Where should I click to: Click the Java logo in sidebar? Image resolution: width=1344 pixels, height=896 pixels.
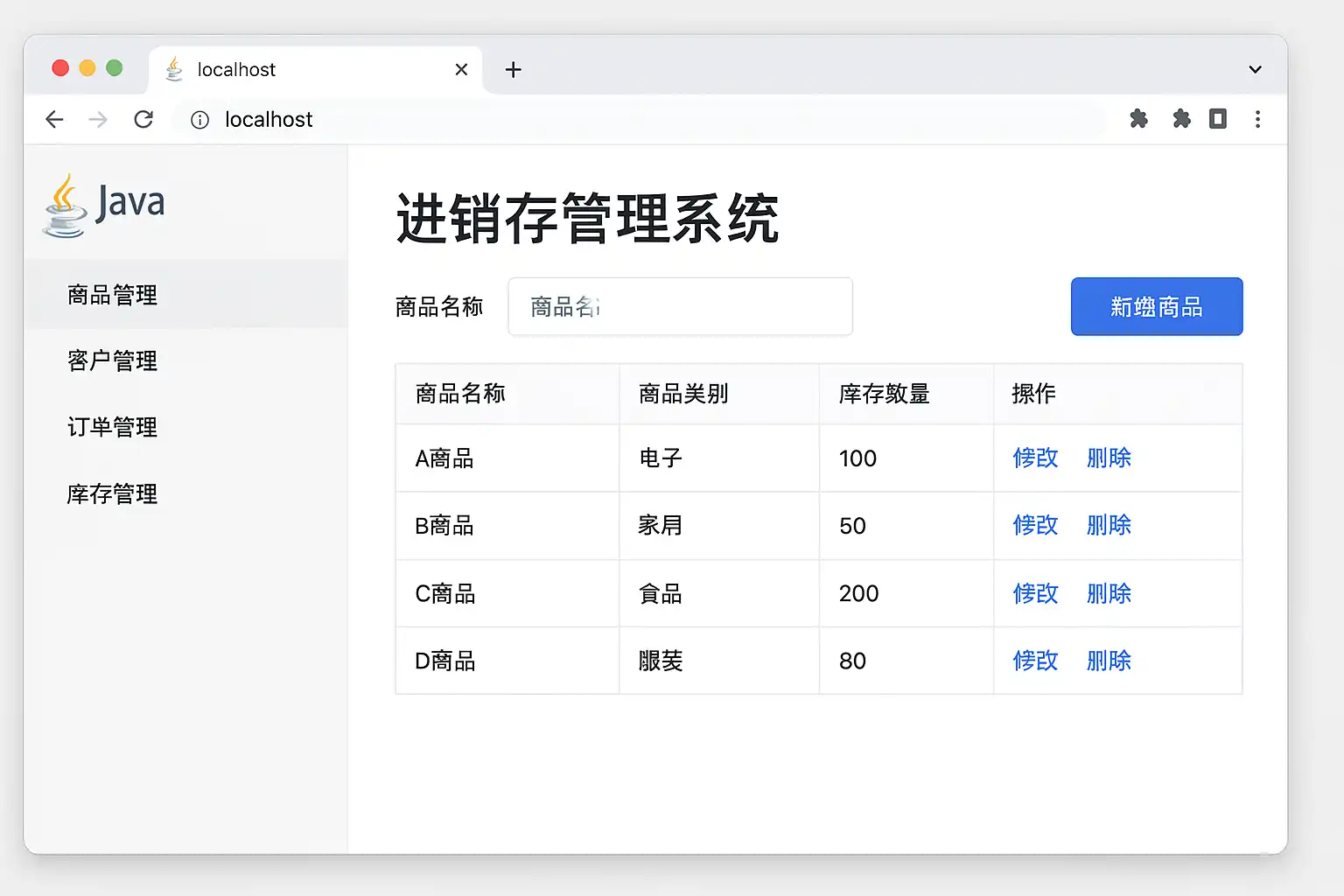click(x=103, y=205)
